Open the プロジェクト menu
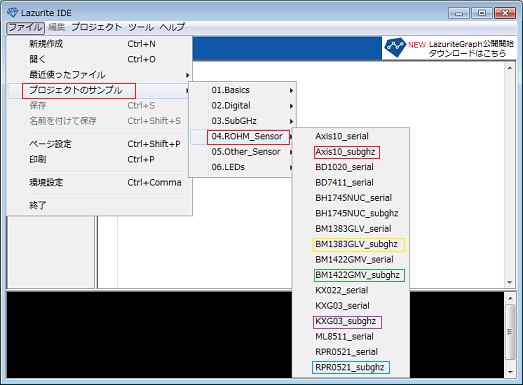The width and height of the screenshot is (523, 385). pos(97,27)
